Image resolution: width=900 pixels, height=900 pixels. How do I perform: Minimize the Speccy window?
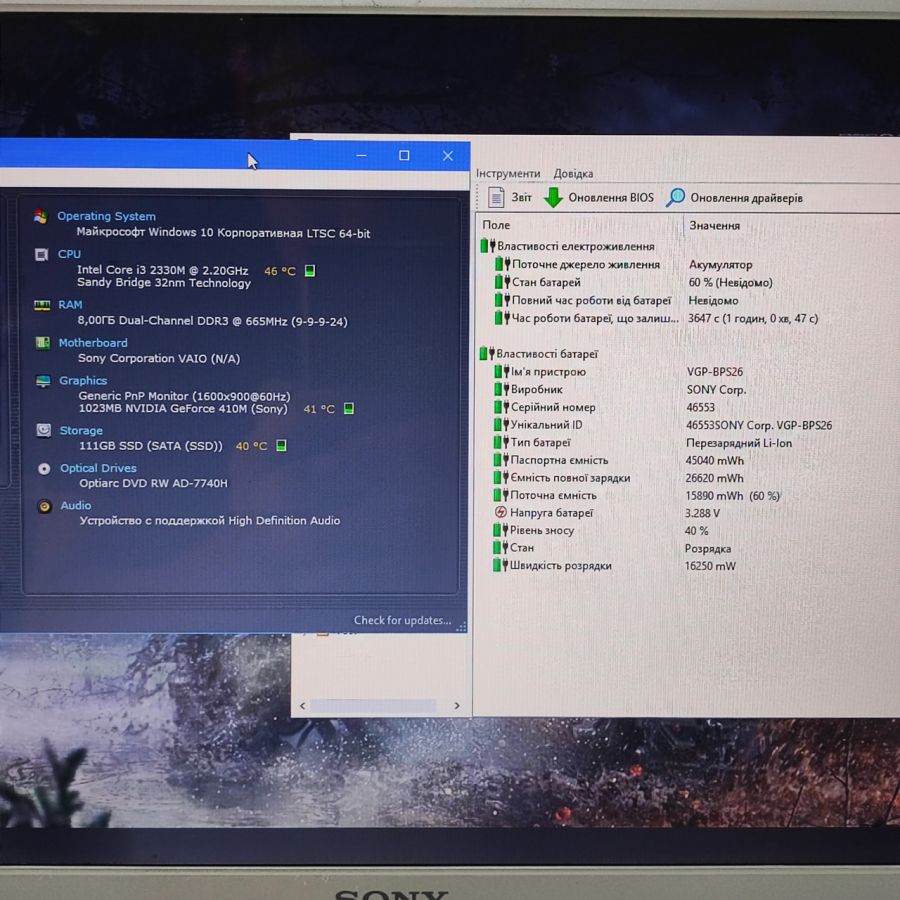point(361,156)
